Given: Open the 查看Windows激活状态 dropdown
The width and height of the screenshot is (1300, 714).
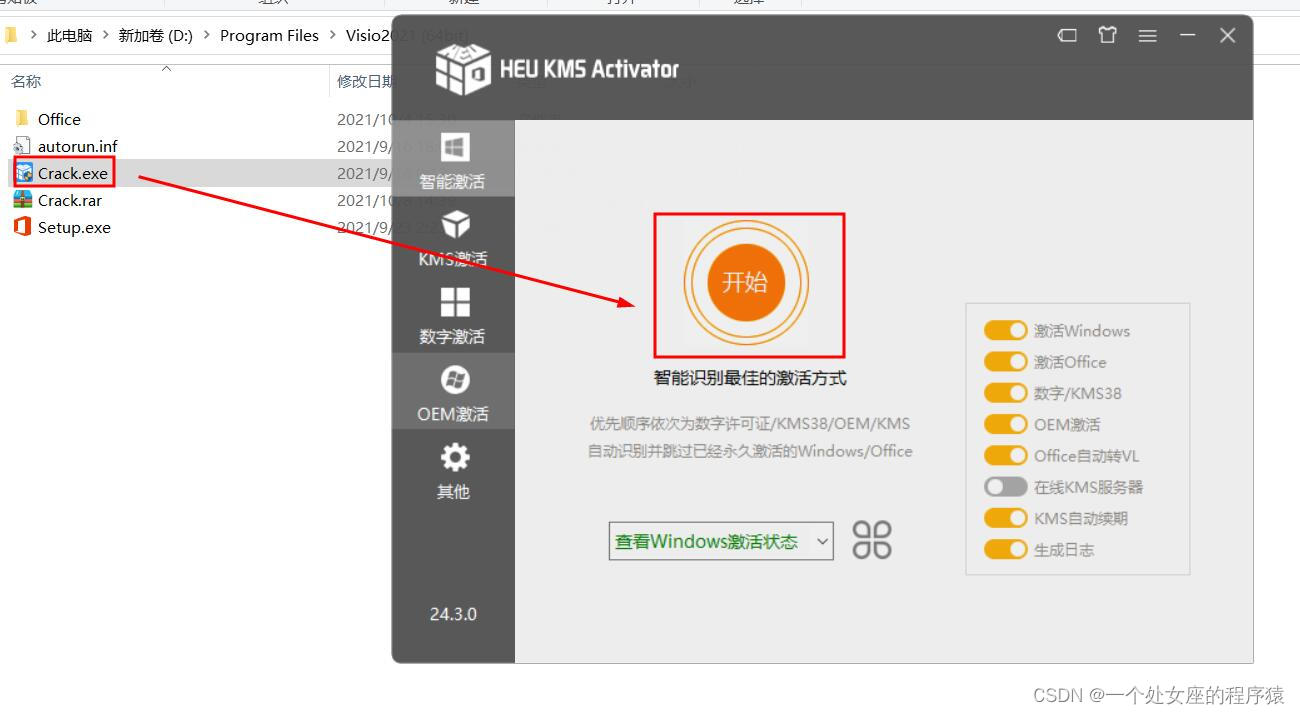Looking at the screenshot, I should [721, 541].
